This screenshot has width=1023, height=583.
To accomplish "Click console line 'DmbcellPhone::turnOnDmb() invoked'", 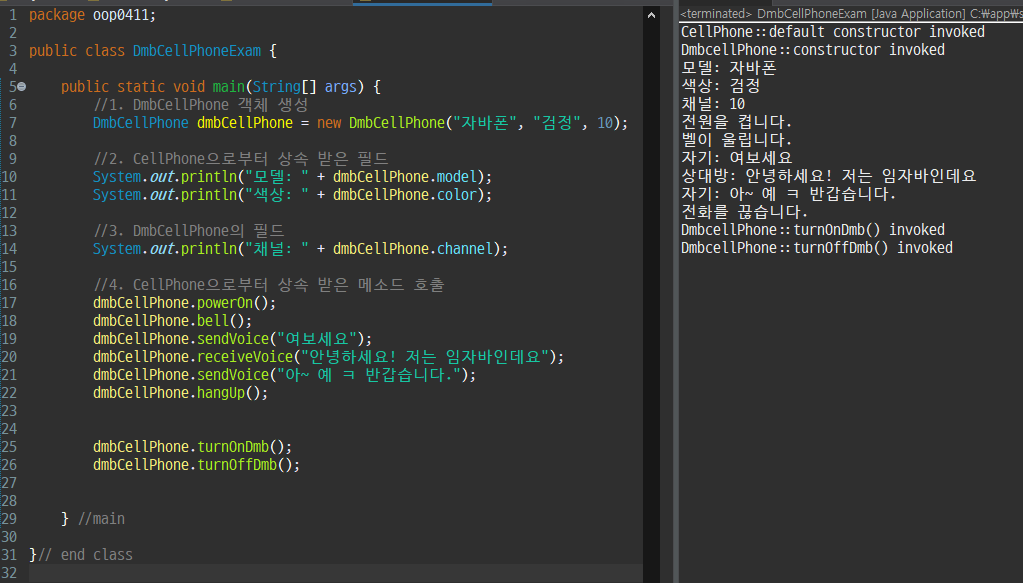I will 812,230.
